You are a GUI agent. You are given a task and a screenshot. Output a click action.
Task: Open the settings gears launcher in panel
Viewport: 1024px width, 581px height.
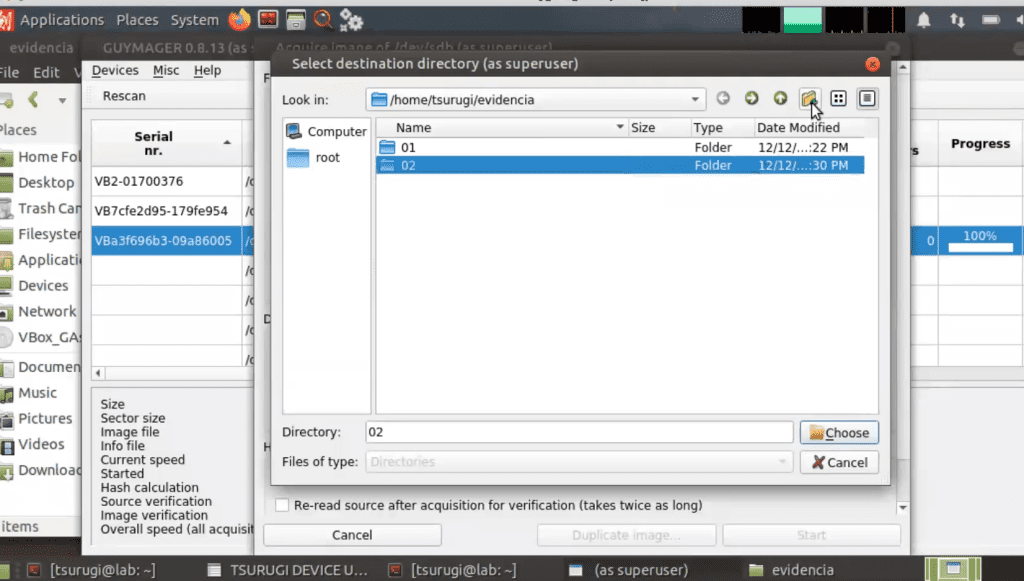(351, 20)
